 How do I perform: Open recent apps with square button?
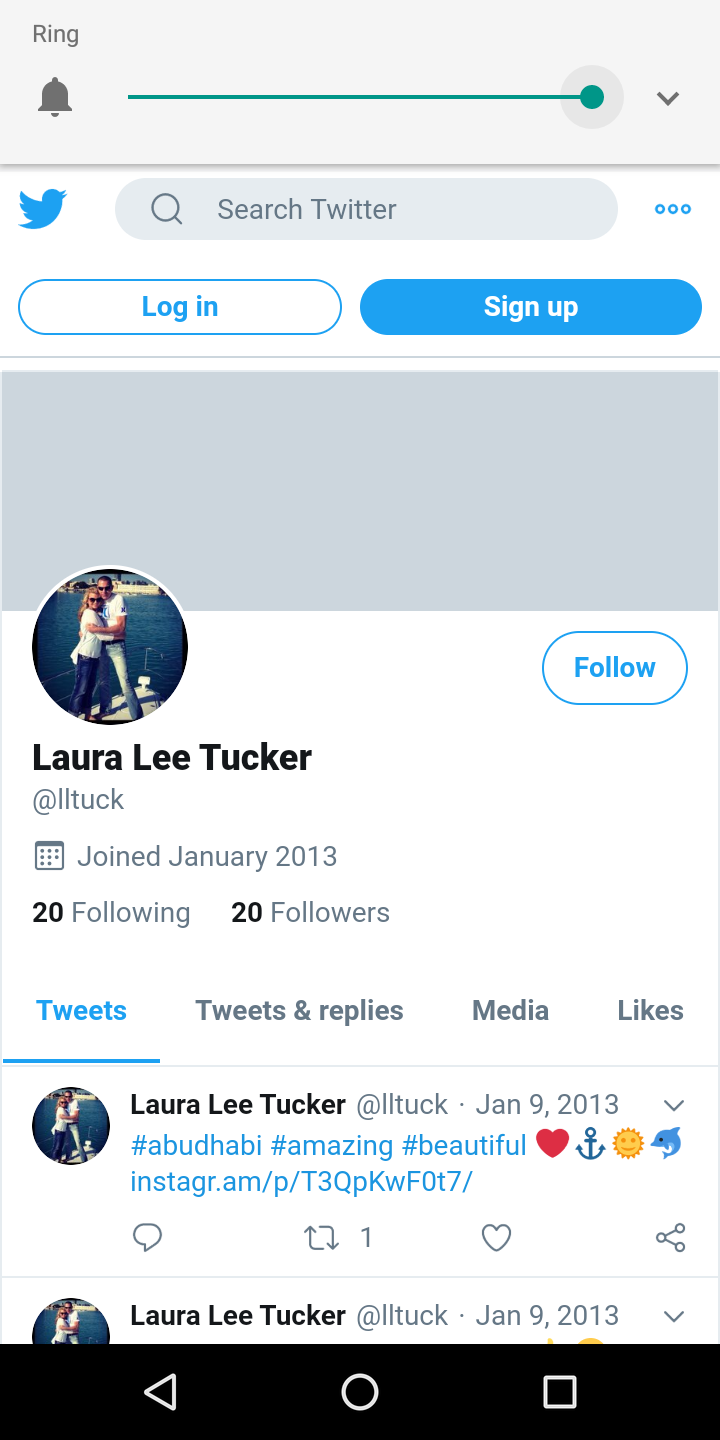point(560,1391)
